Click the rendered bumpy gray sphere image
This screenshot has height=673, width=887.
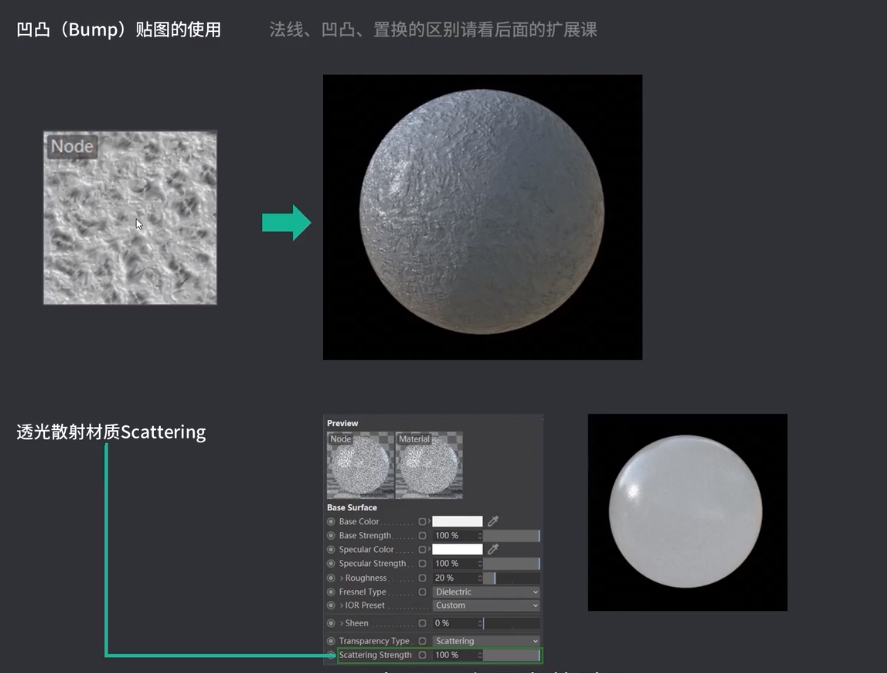click(483, 217)
